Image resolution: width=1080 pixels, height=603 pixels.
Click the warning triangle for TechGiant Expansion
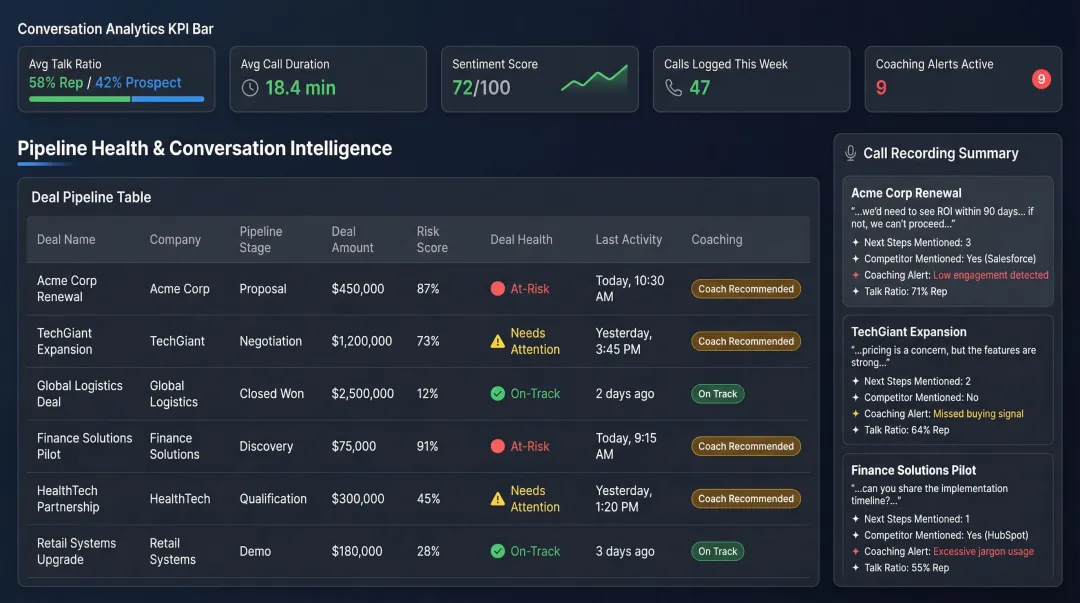coord(496,340)
